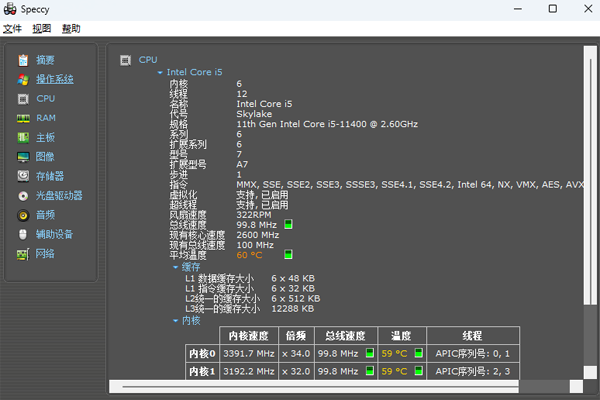This screenshot has height=400, width=600.
Task: Click the 322RPM fan speed value
Action: click(x=254, y=215)
